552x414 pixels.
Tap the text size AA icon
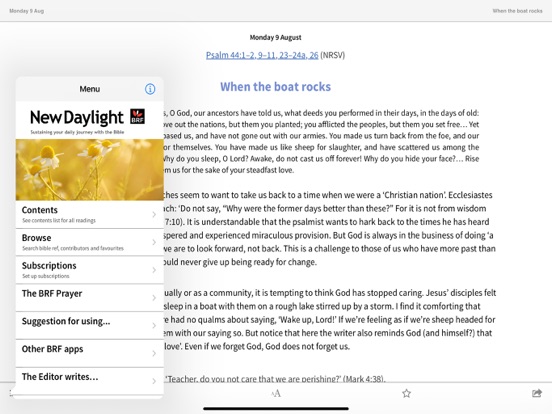(276, 393)
